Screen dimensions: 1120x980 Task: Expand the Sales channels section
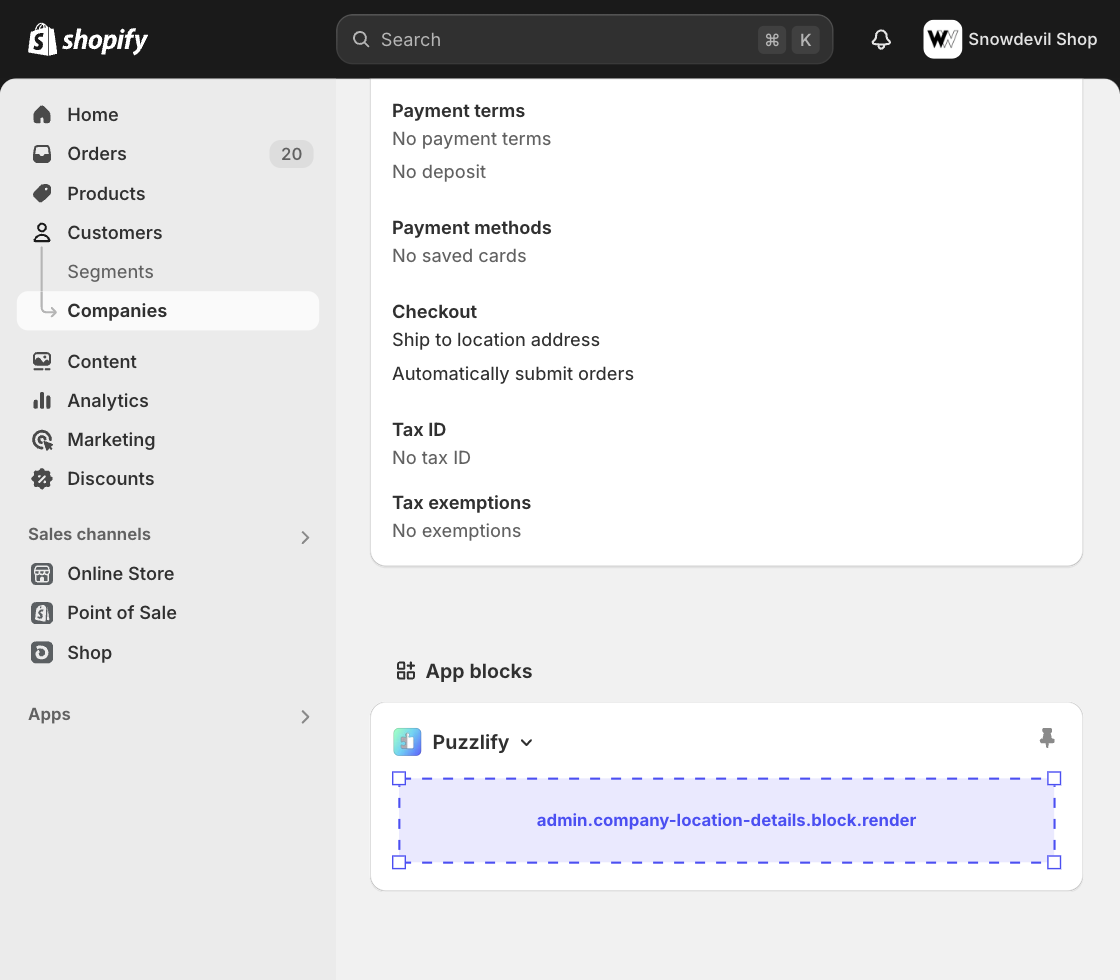(306, 537)
